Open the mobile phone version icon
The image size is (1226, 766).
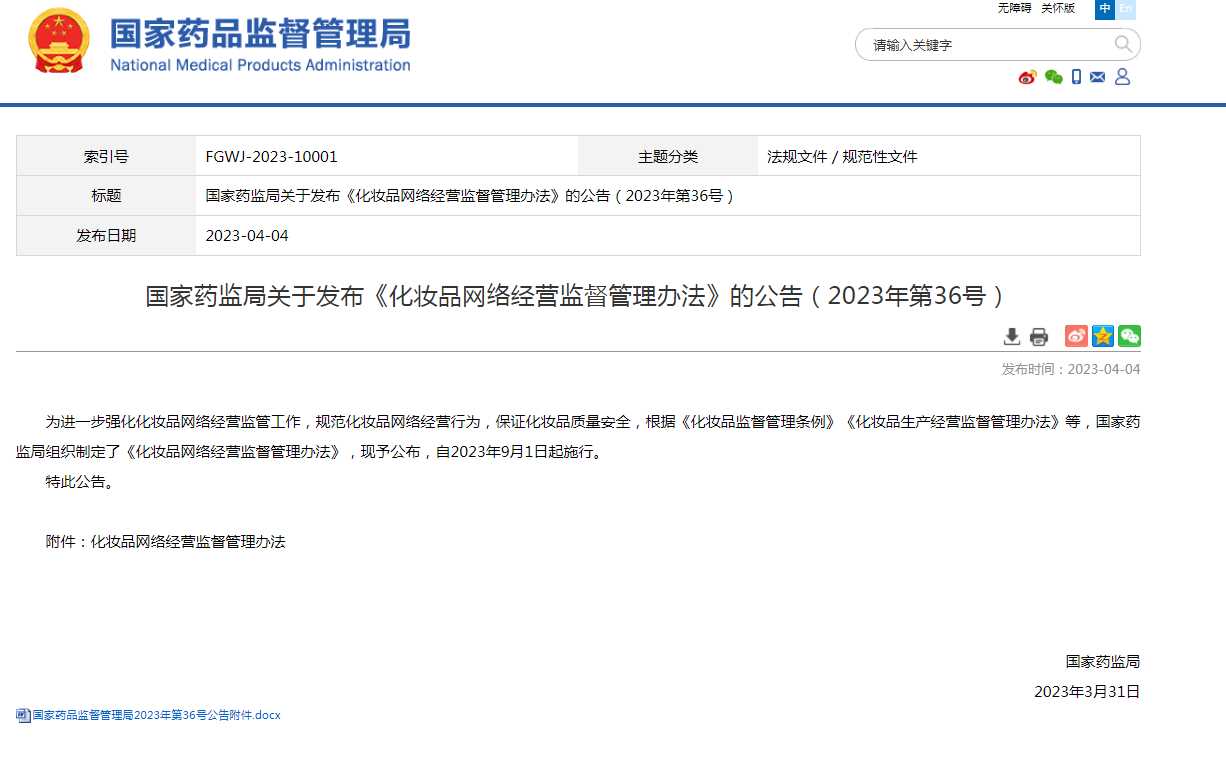click(1077, 77)
